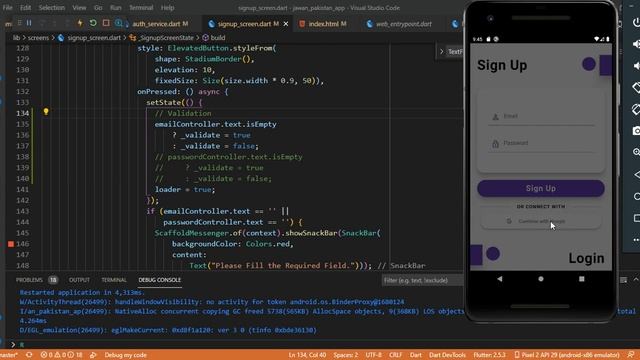Screen dimensions: 640x360
Task: Open errors and warnings count in status bar
Action: 61,355
